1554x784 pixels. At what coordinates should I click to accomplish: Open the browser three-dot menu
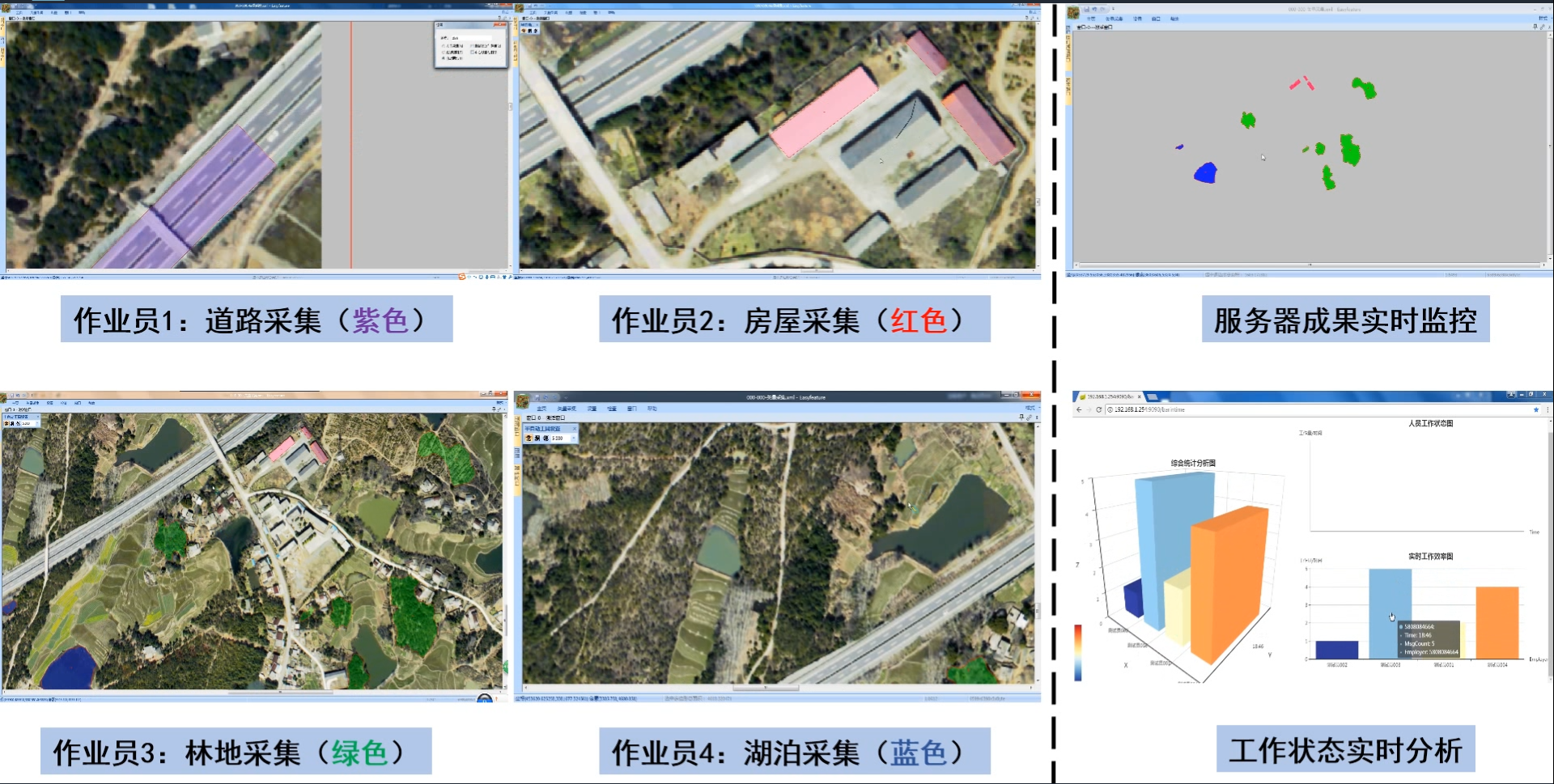[1548, 410]
